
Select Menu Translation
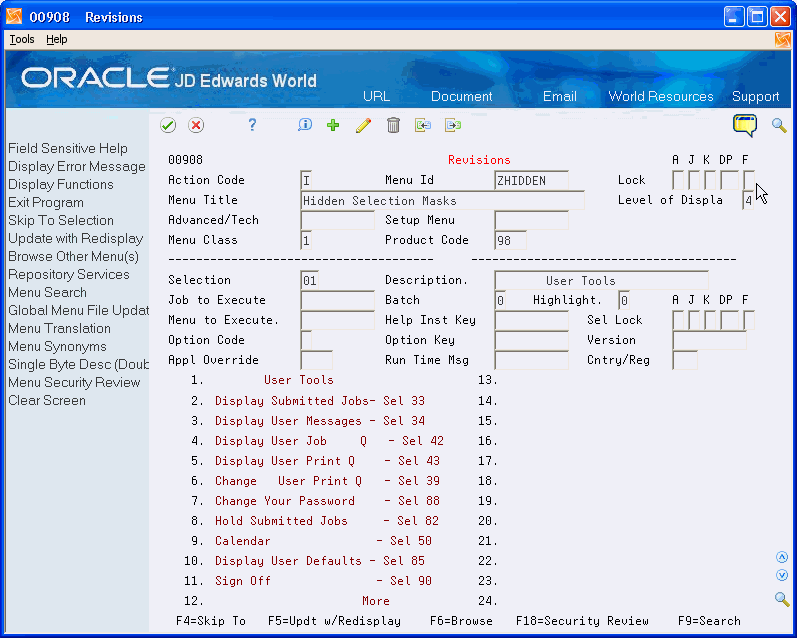click(x=59, y=329)
